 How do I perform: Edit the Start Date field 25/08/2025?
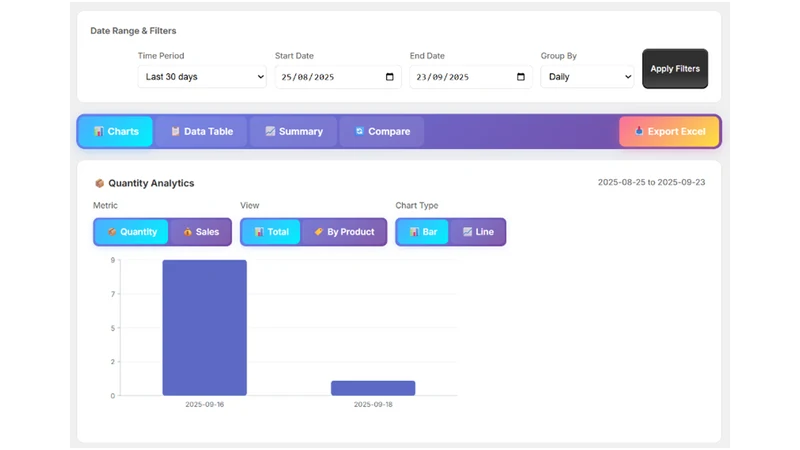tap(338, 77)
